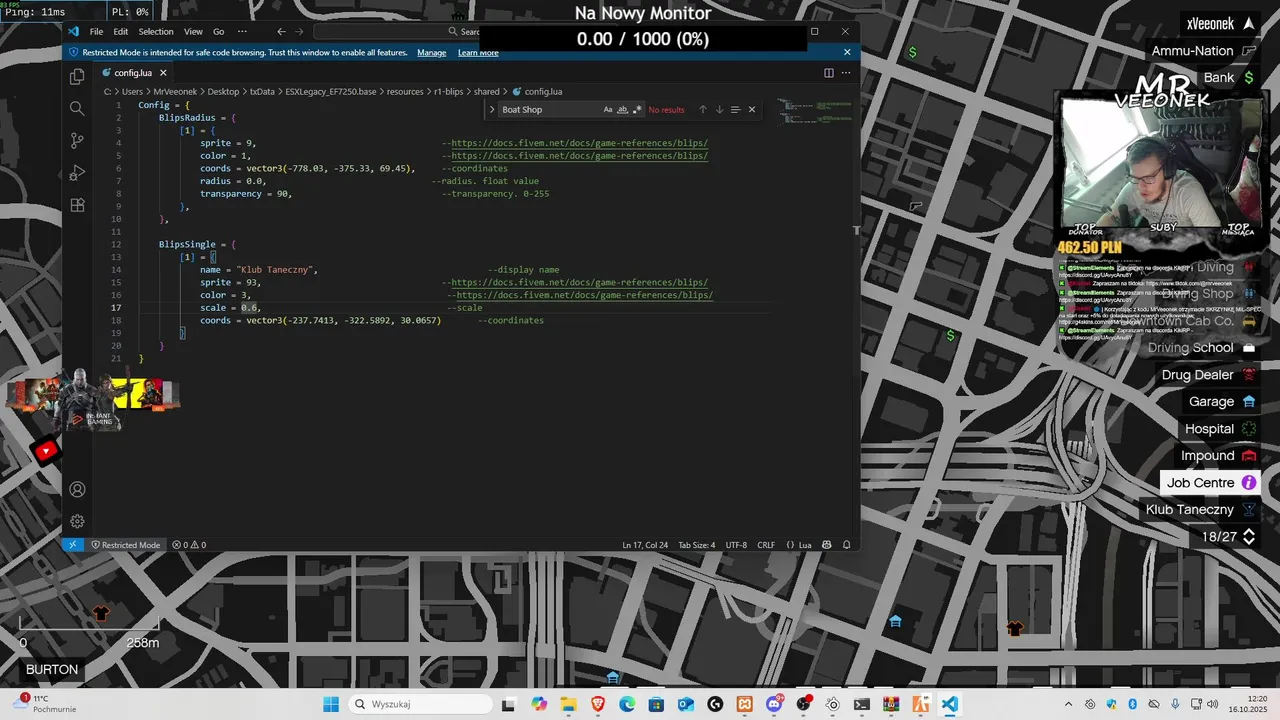Viewport: 1280px width, 720px height.
Task: Open Brave browser from the taskbar
Action: [x=598, y=704]
